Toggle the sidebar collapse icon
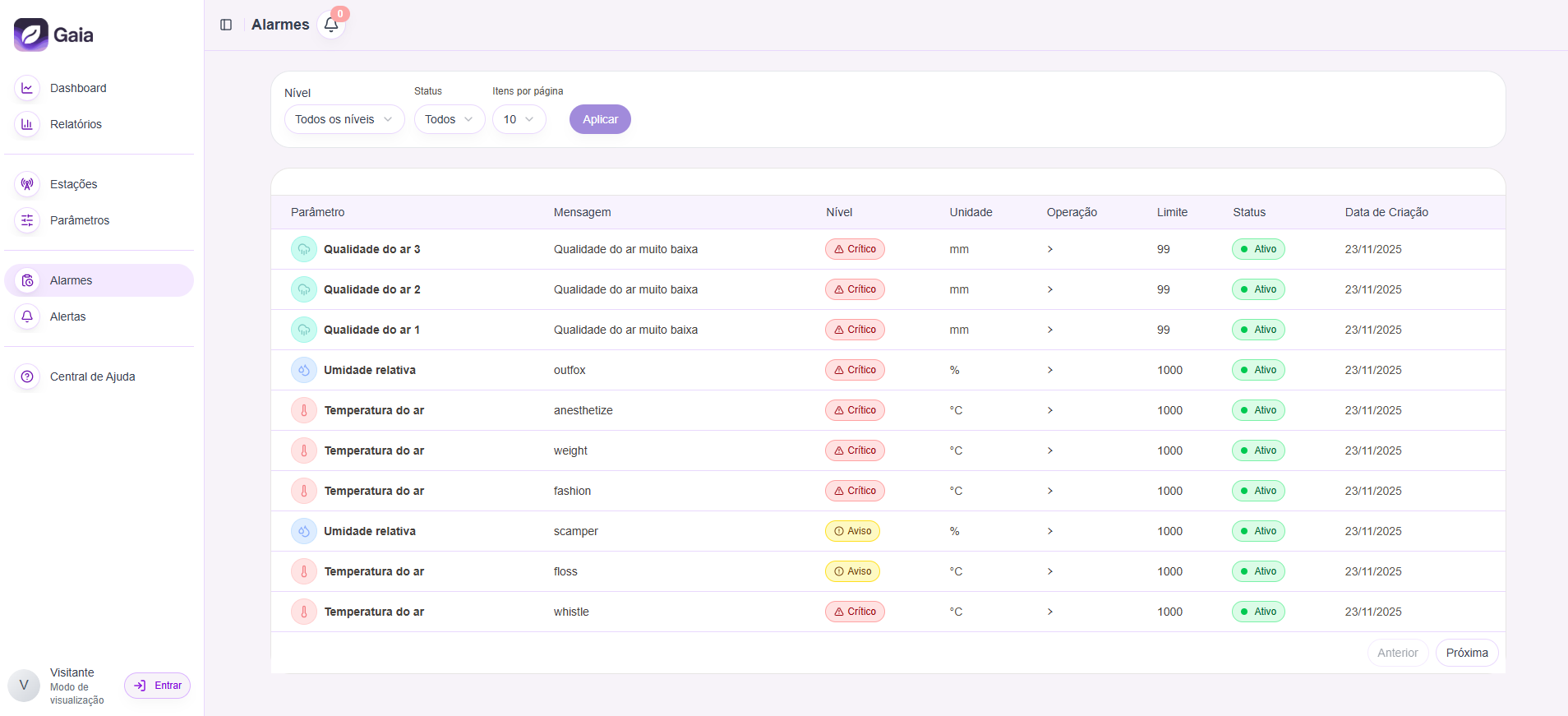Image resolution: width=1568 pixels, height=716 pixels. click(226, 25)
